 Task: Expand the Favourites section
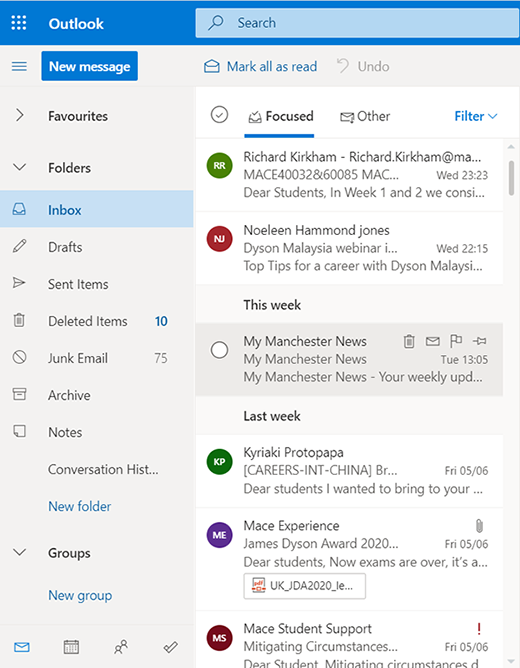20,115
